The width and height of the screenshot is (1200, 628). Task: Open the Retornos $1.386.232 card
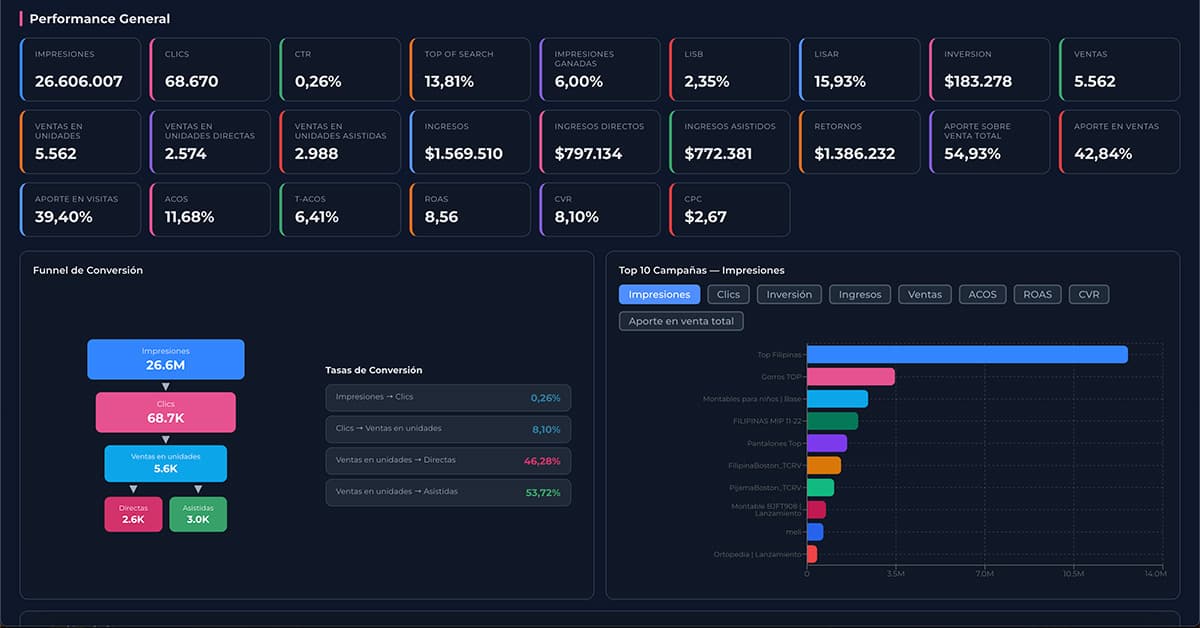[x=860, y=142]
